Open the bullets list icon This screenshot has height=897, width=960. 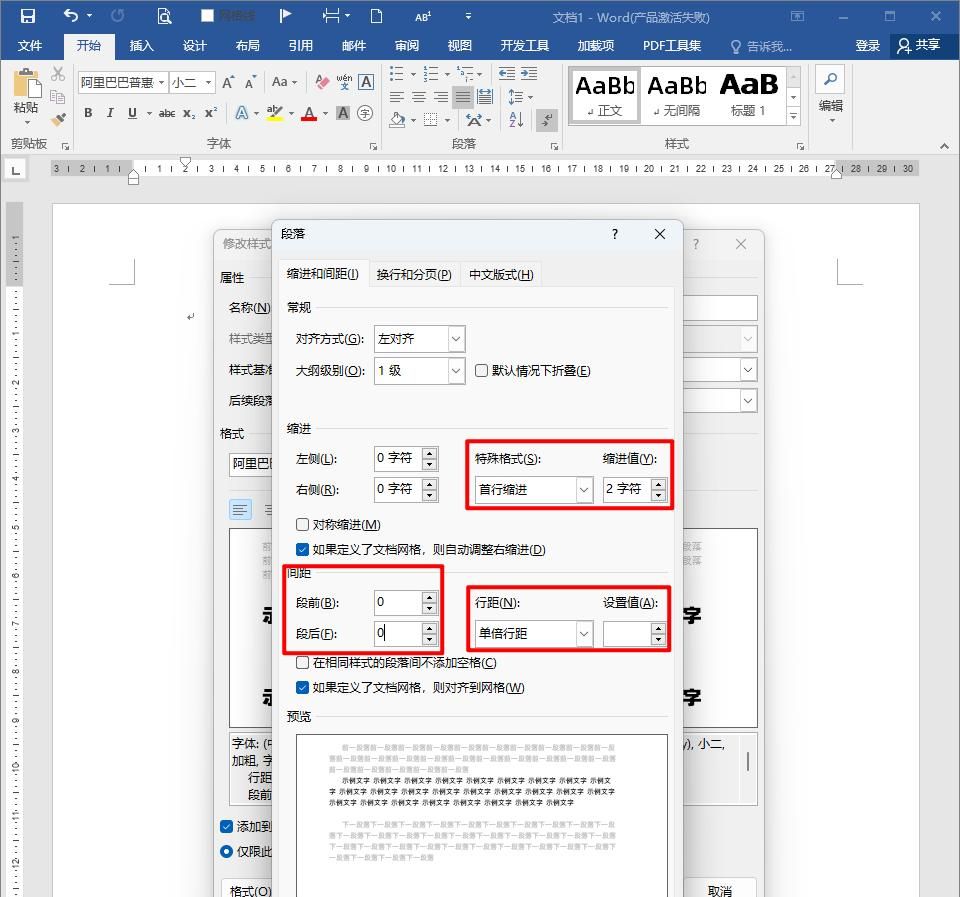click(x=396, y=73)
